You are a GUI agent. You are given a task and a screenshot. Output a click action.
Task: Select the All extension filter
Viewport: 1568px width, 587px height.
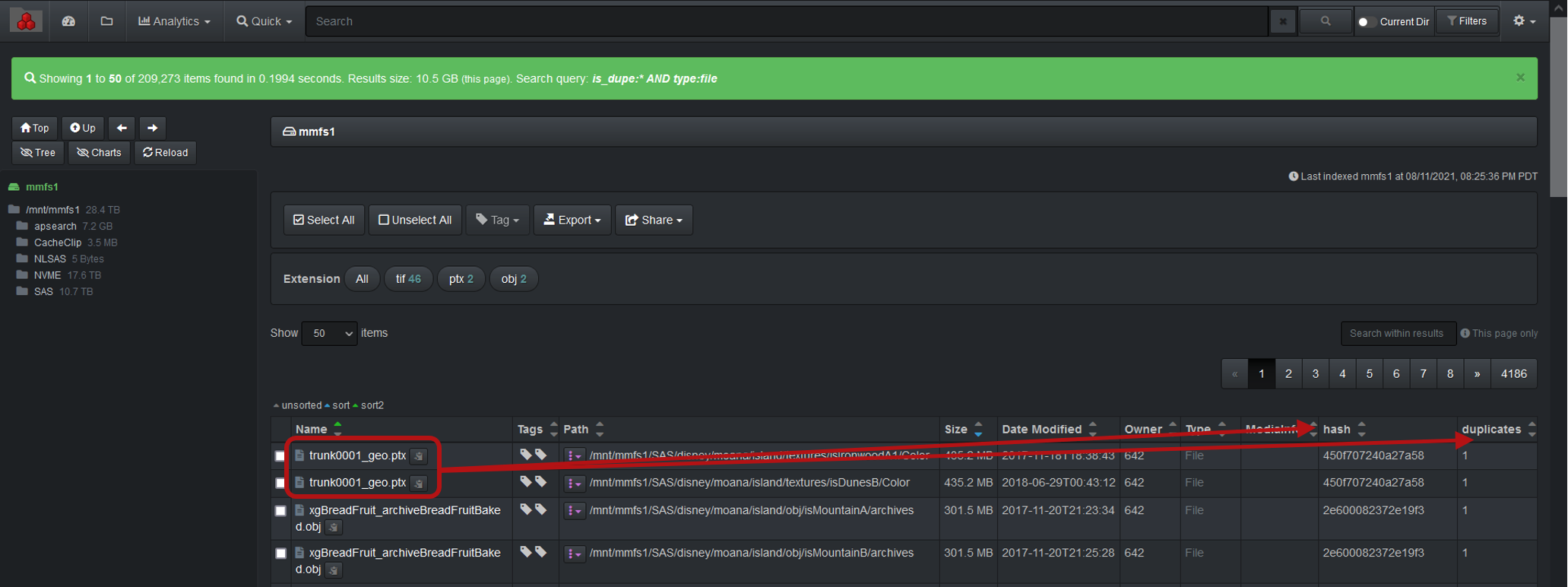point(362,279)
